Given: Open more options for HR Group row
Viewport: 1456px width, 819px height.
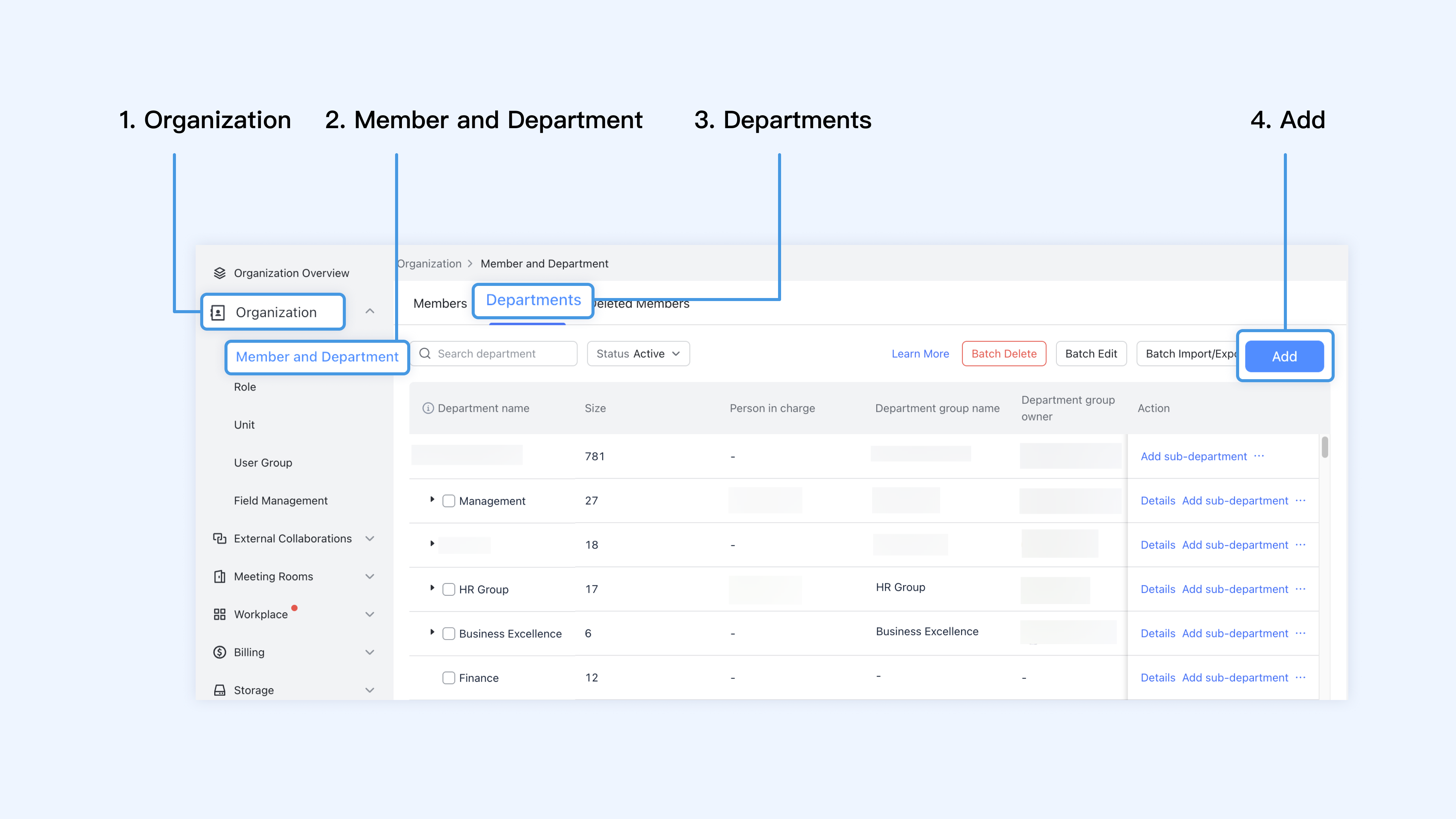Looking at the screenshot, I should click(1301, 589).
